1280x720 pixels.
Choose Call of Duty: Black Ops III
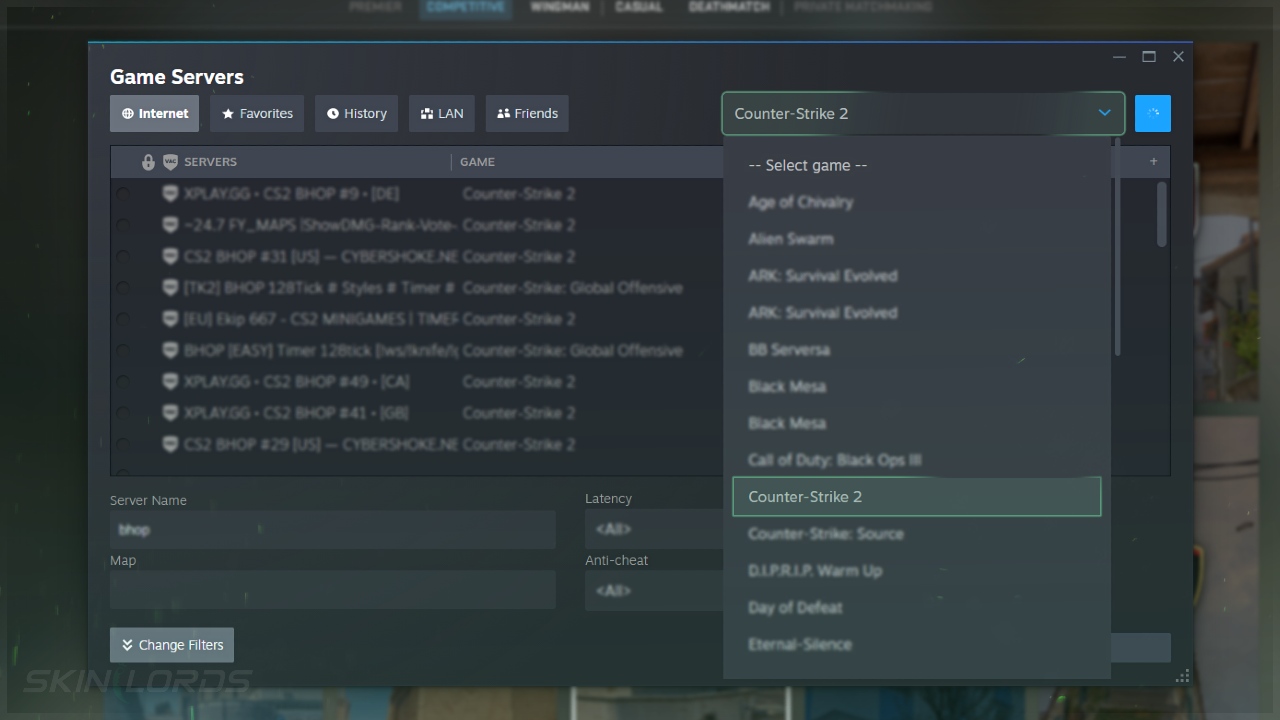click(917, 460)
